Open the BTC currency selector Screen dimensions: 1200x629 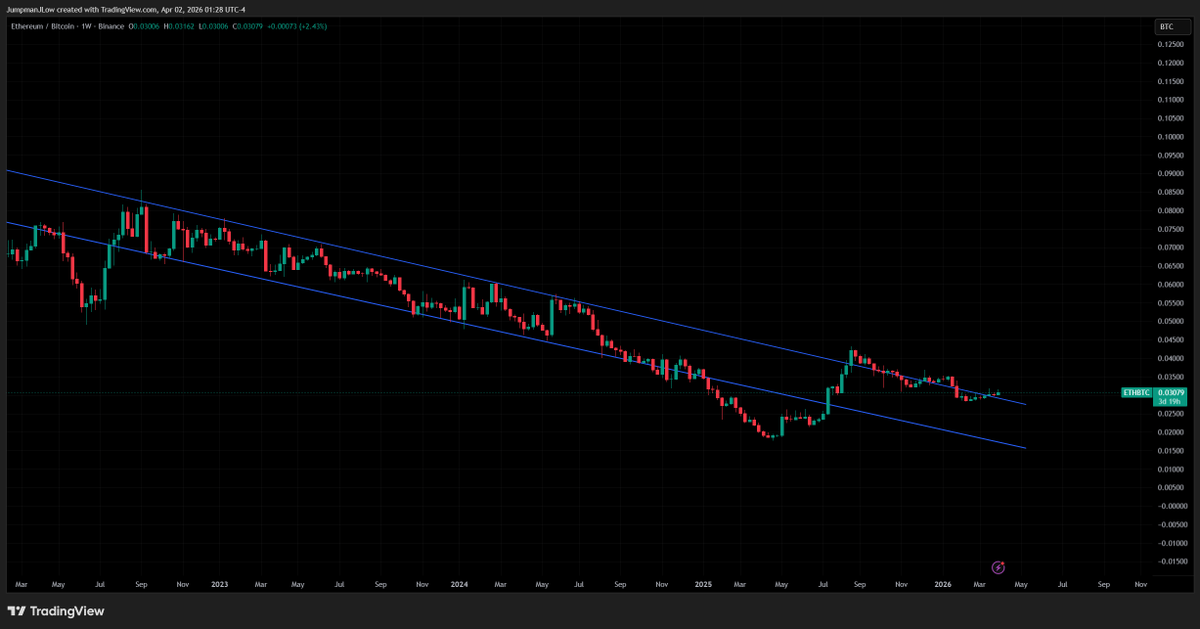[1167, 26]
